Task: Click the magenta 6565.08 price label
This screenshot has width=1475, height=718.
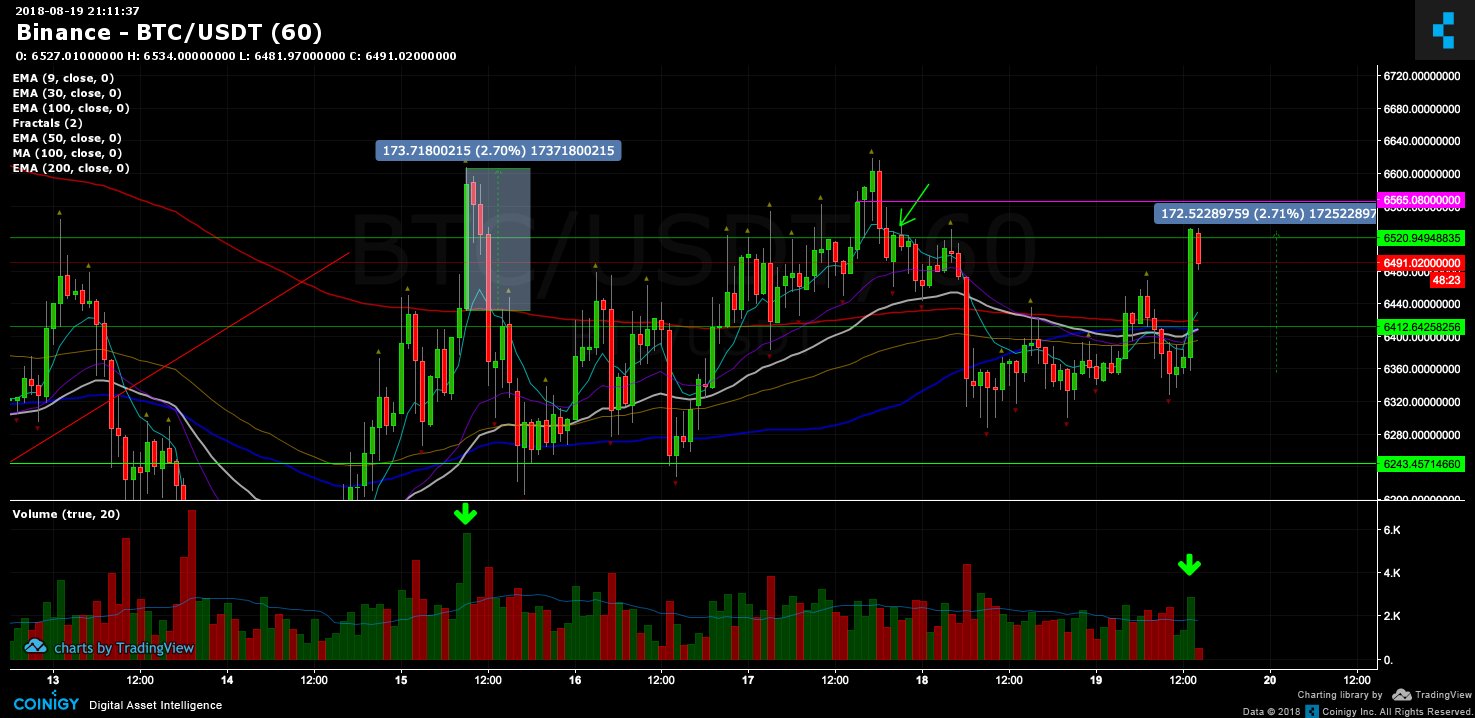Action: pyautogui.click(x=1421, y=201)
